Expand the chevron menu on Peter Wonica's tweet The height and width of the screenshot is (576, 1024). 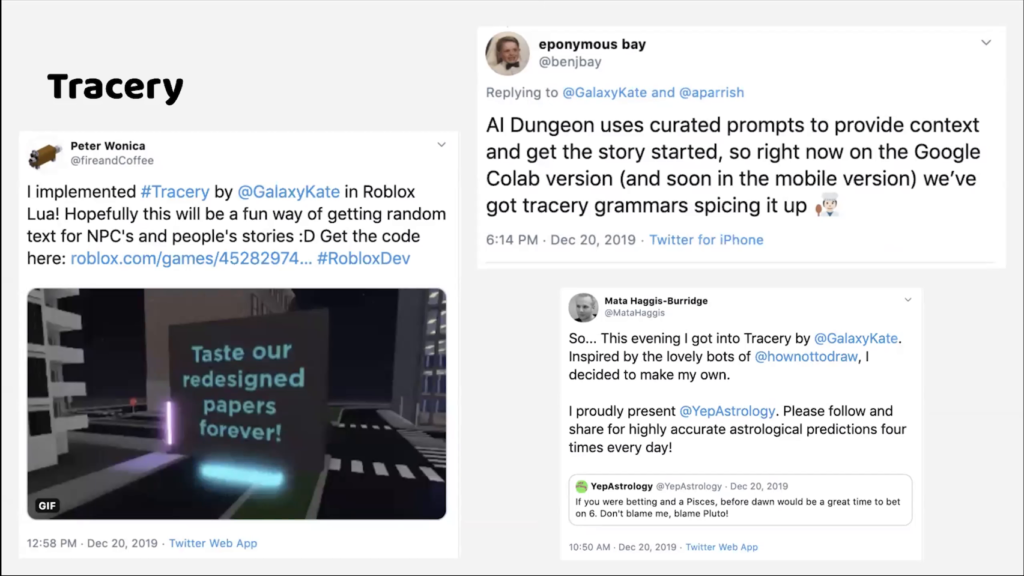(441, 144)
